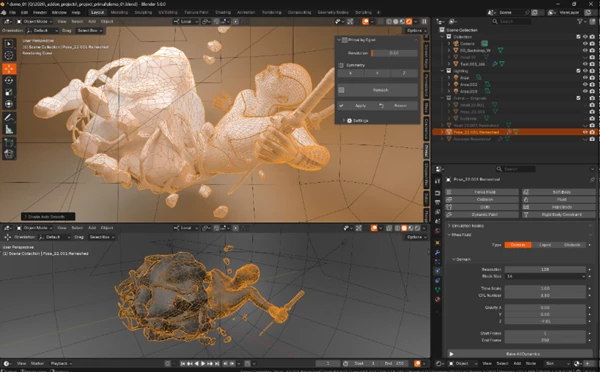Switch to the Modeling workspace tab
600x372 pixels.
point(119,13)
